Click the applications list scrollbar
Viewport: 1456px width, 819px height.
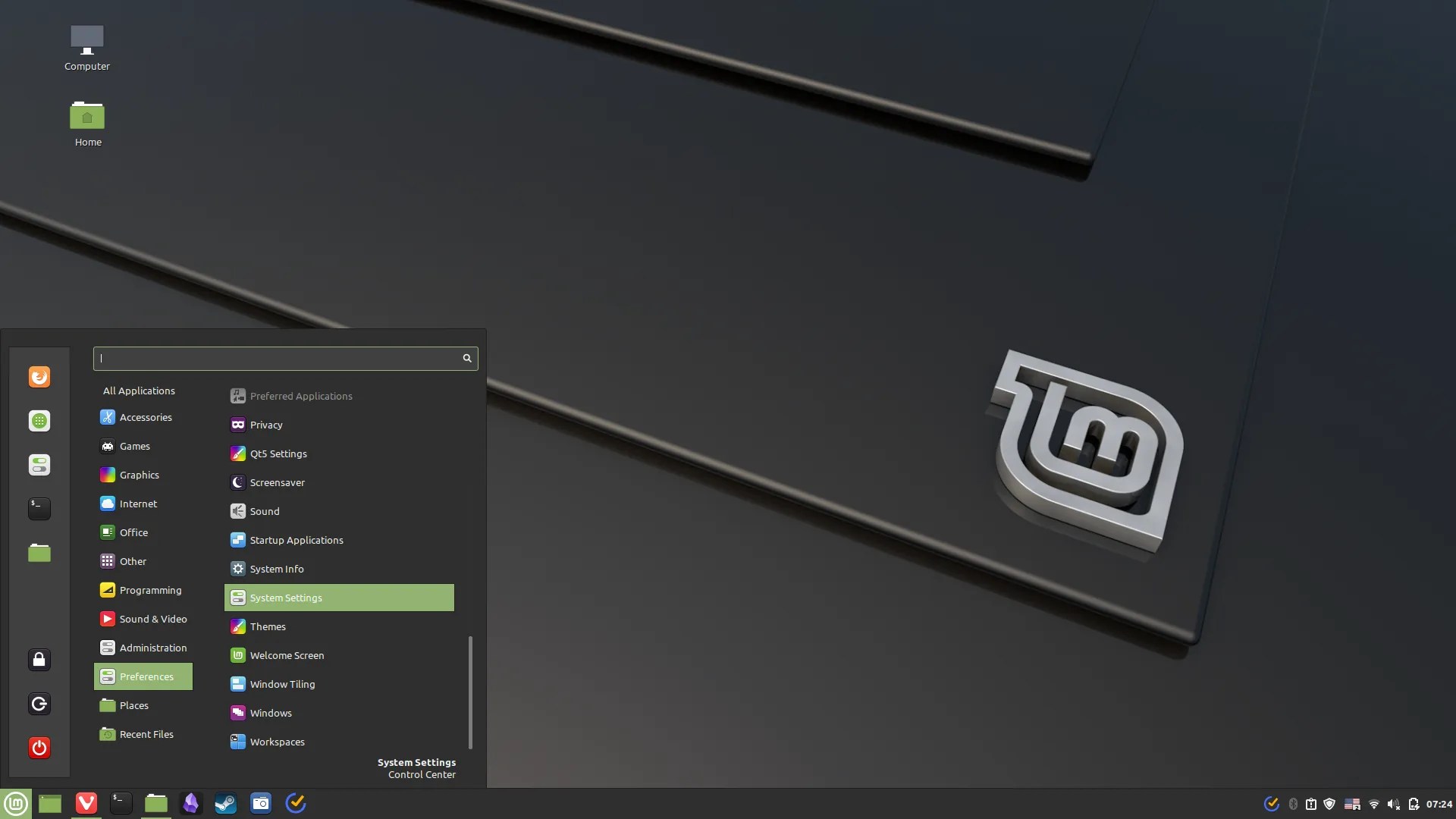click(470, 692)
